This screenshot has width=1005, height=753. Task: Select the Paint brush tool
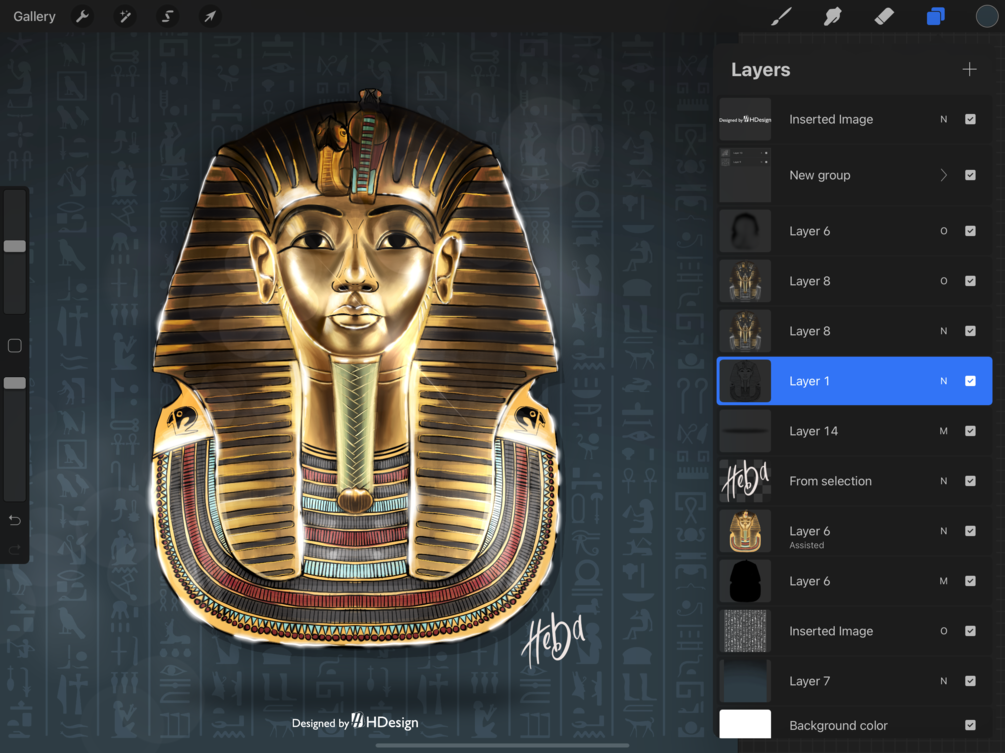pyautogui.click(x=781, y=16)
